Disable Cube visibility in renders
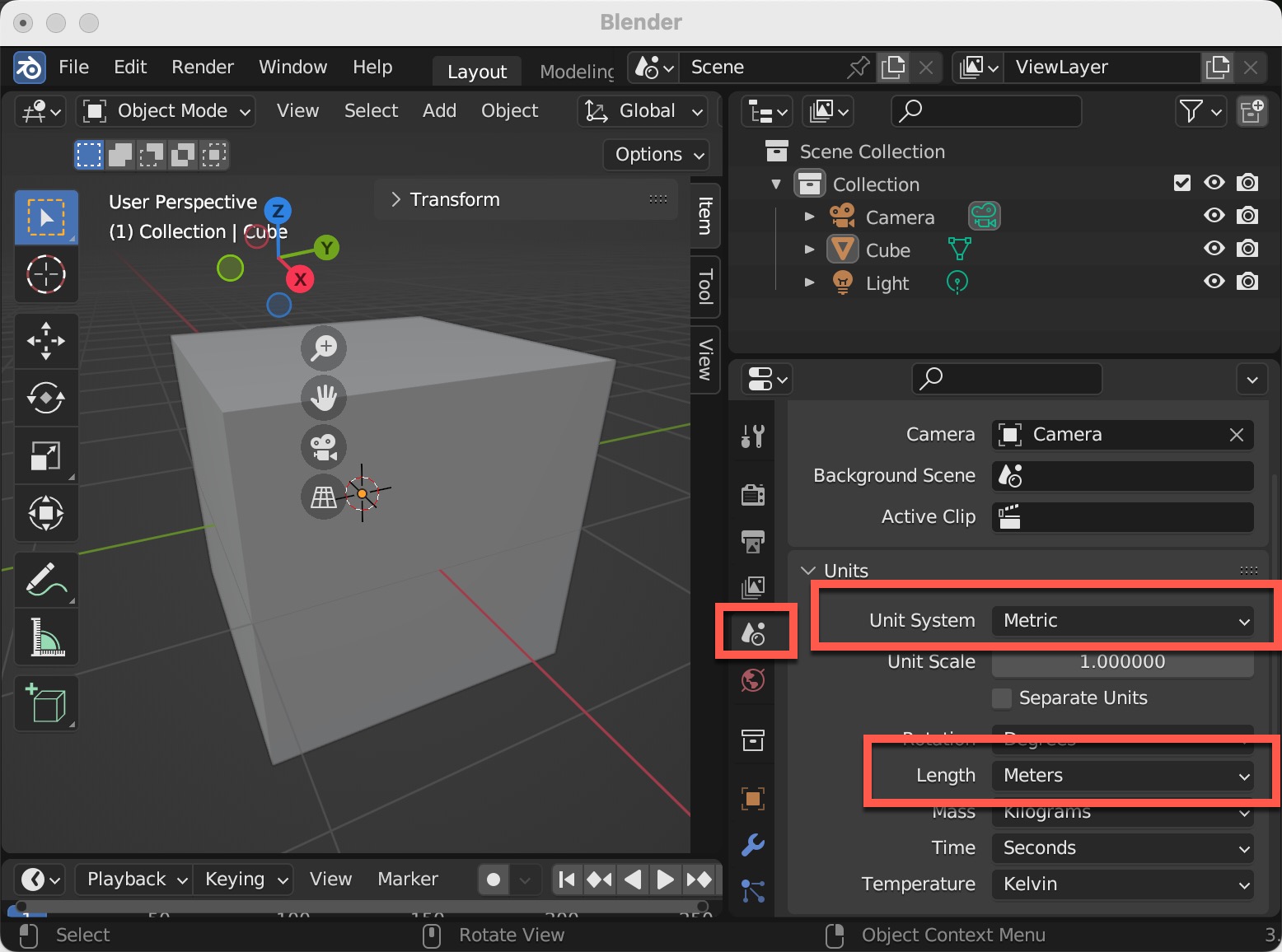Screen dimensions: 1282x952 (x=1247, y=249)
